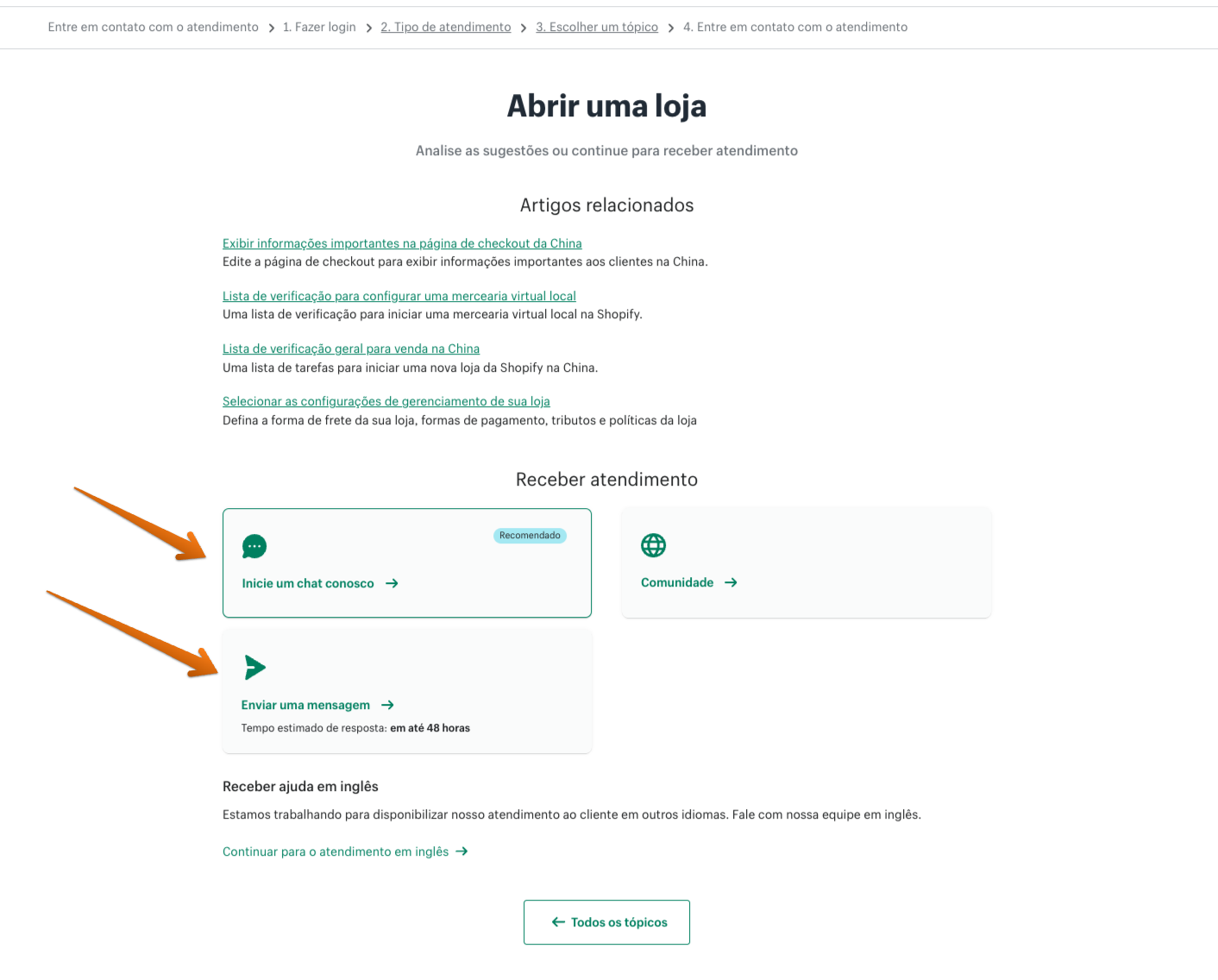
Task: Go to breadcrumb 3. Escolher um tópico
Action: 596,28
